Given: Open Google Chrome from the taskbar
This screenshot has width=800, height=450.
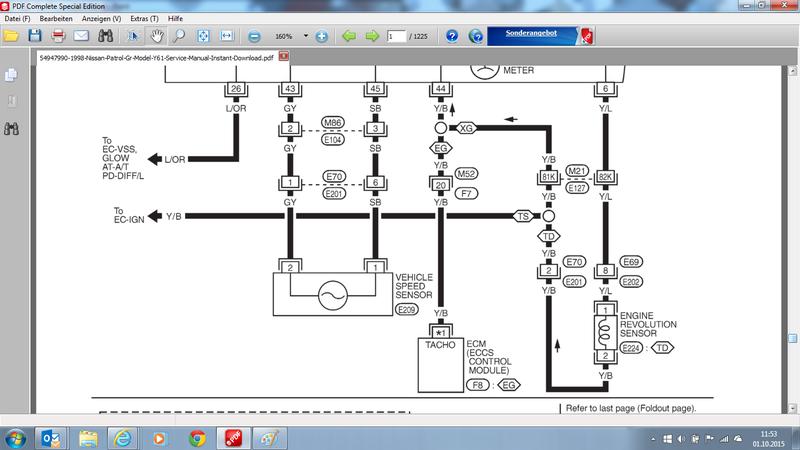Looking at the screenshot, I should [x=197, y=437].
